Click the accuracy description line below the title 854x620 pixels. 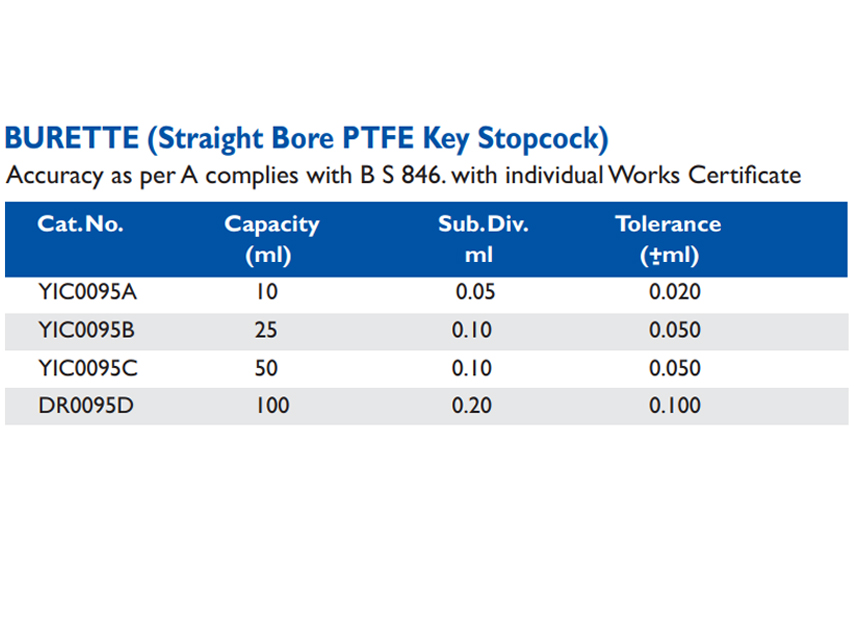point(403,176)
